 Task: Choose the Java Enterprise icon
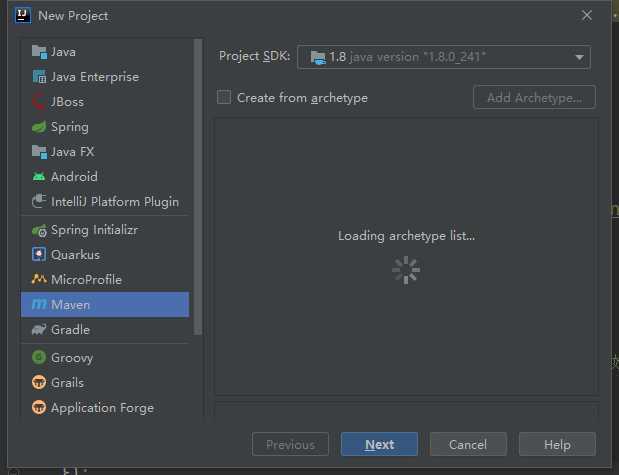click(x=39, y=77)
